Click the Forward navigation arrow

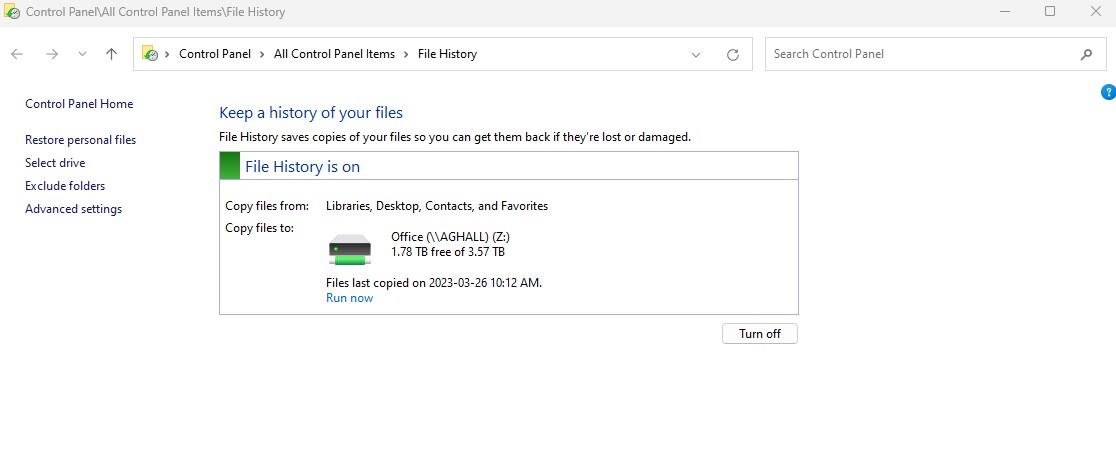point(52,54)
